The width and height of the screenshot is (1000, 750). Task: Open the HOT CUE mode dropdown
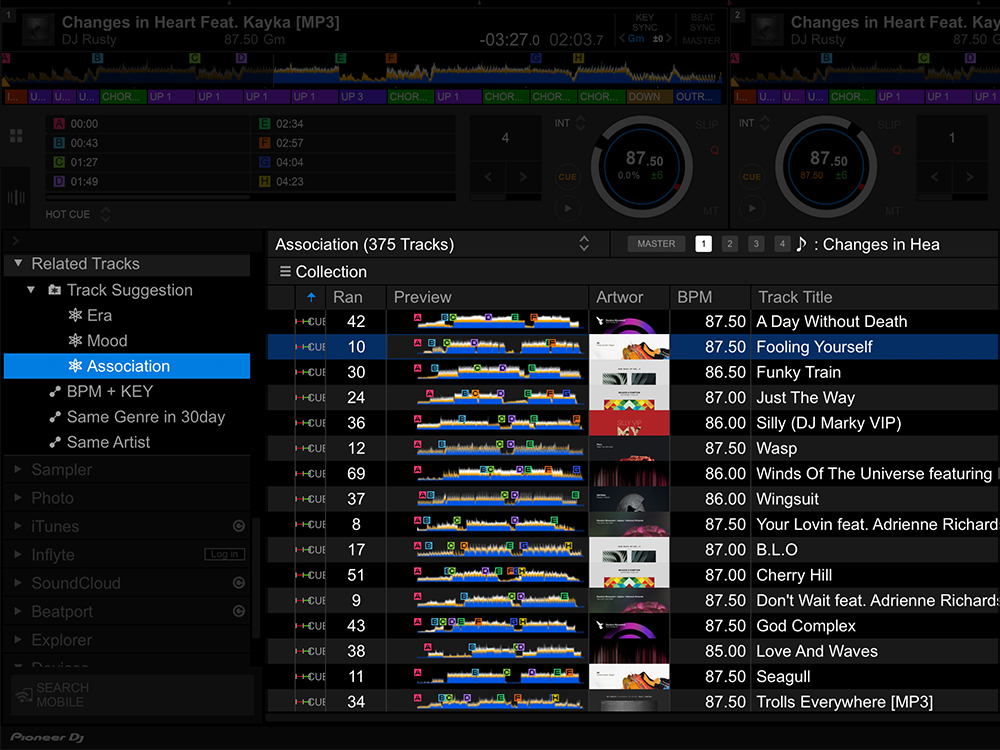click(105, 214)
